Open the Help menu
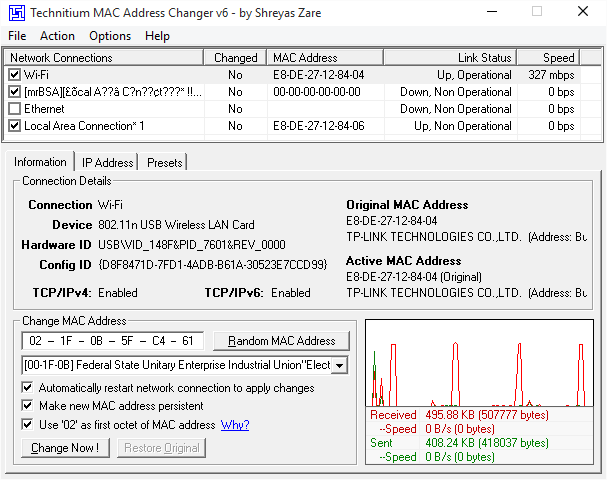The height and width of the screenshot is (480, 607). [157, 36]
